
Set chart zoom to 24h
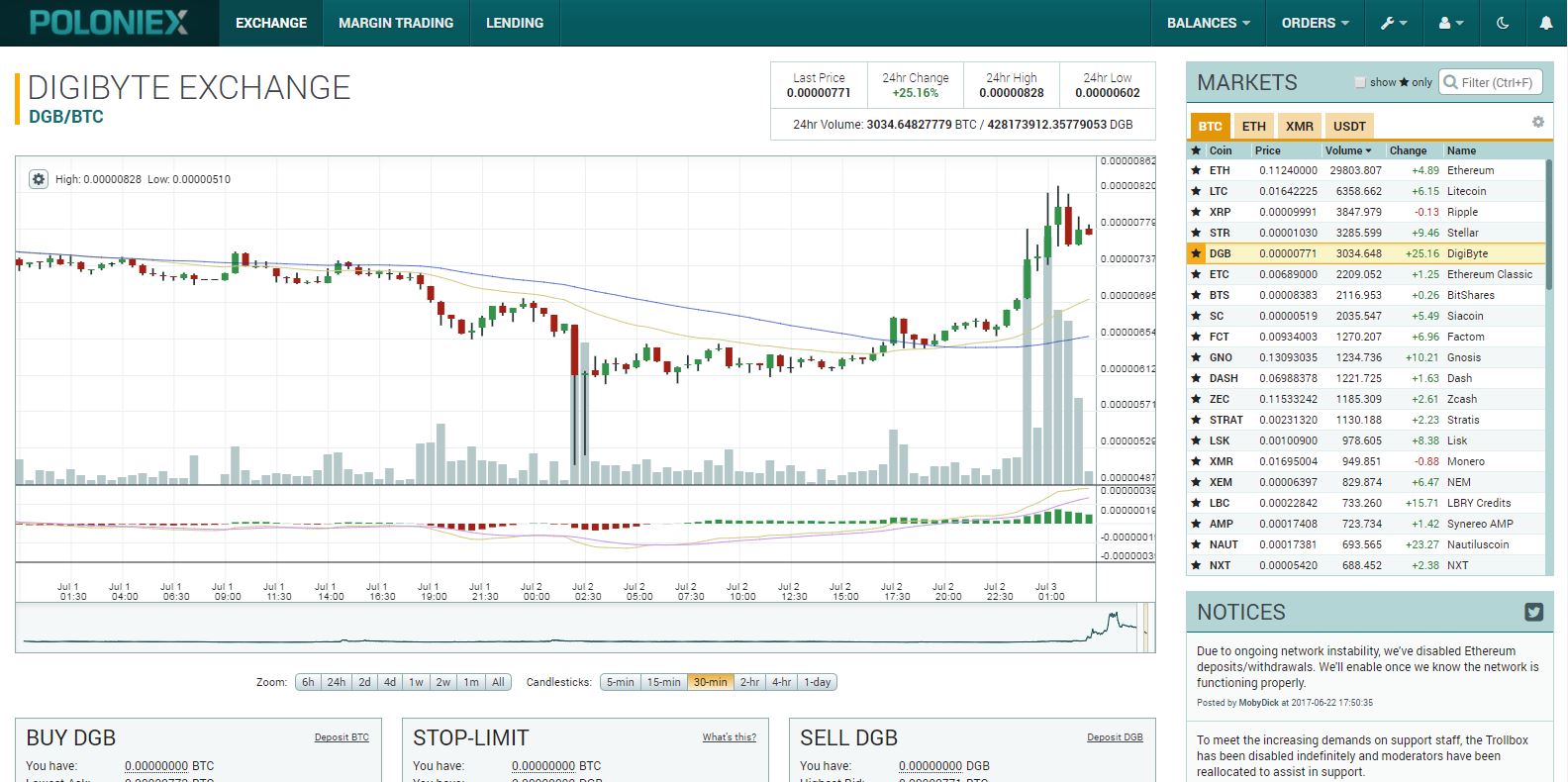[x=337, y=682]
